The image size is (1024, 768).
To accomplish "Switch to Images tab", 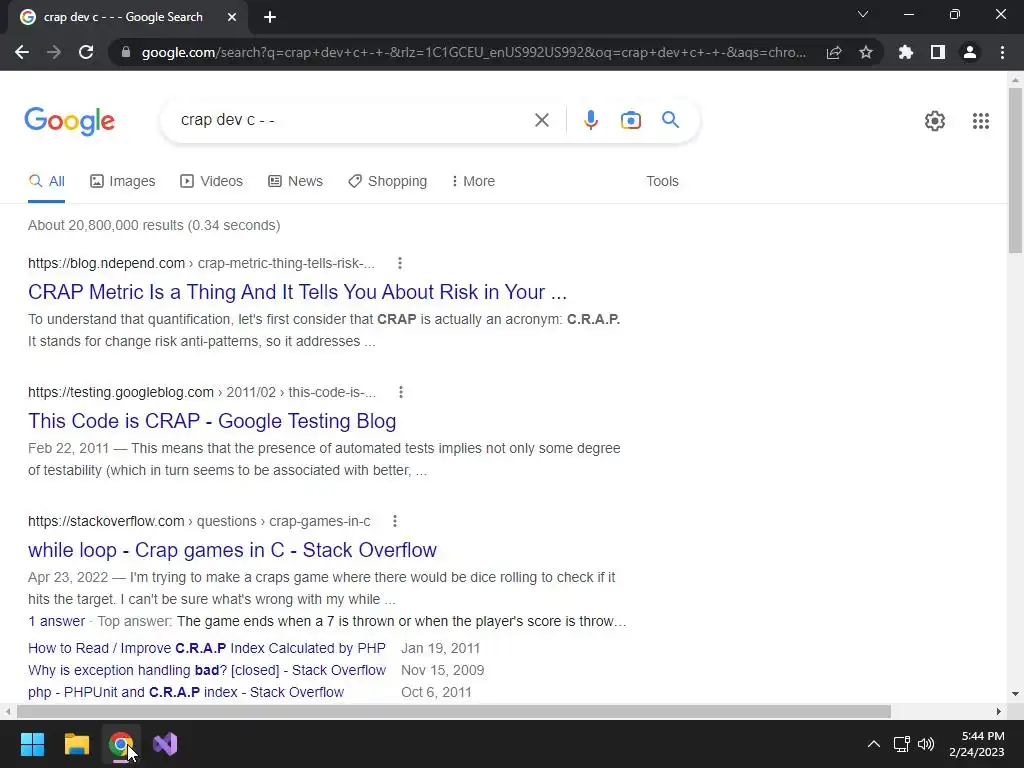I will tap(123, 182).
